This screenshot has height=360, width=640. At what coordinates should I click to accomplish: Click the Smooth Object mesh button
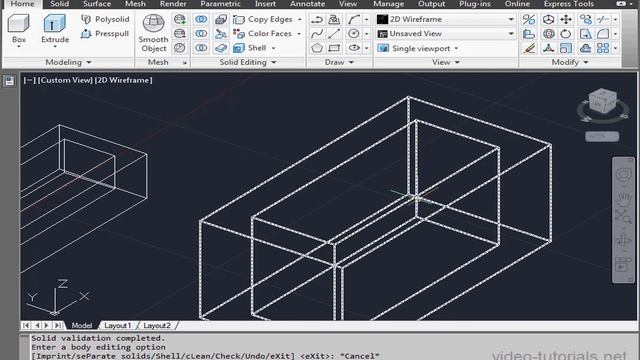[153, 33]
